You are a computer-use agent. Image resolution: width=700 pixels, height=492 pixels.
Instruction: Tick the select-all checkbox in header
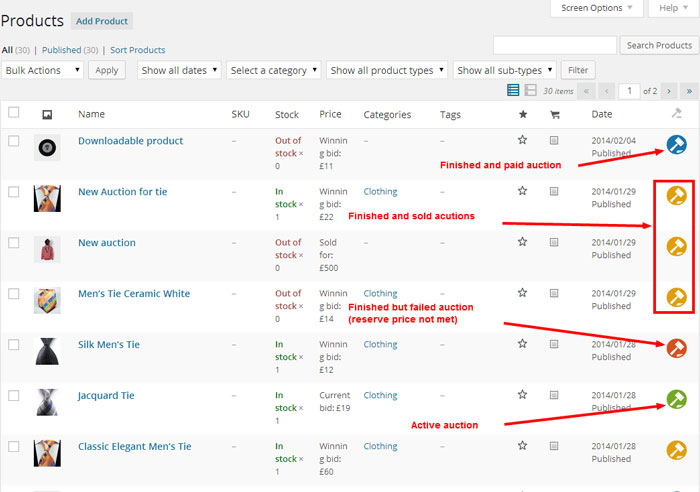(x=14, y=114)
